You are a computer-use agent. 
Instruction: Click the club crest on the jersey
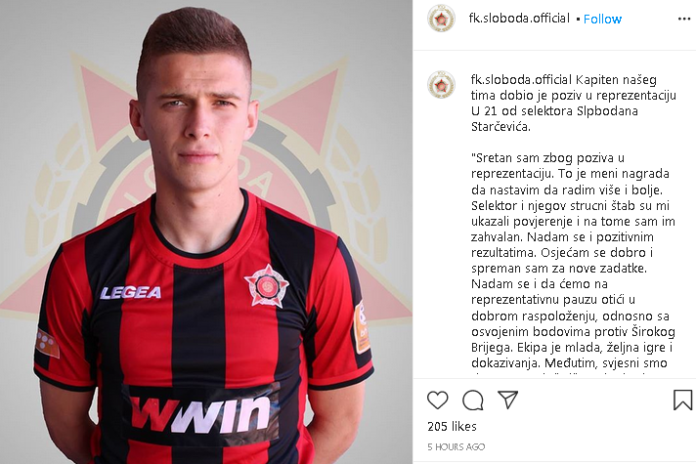(x=266, y=286)
